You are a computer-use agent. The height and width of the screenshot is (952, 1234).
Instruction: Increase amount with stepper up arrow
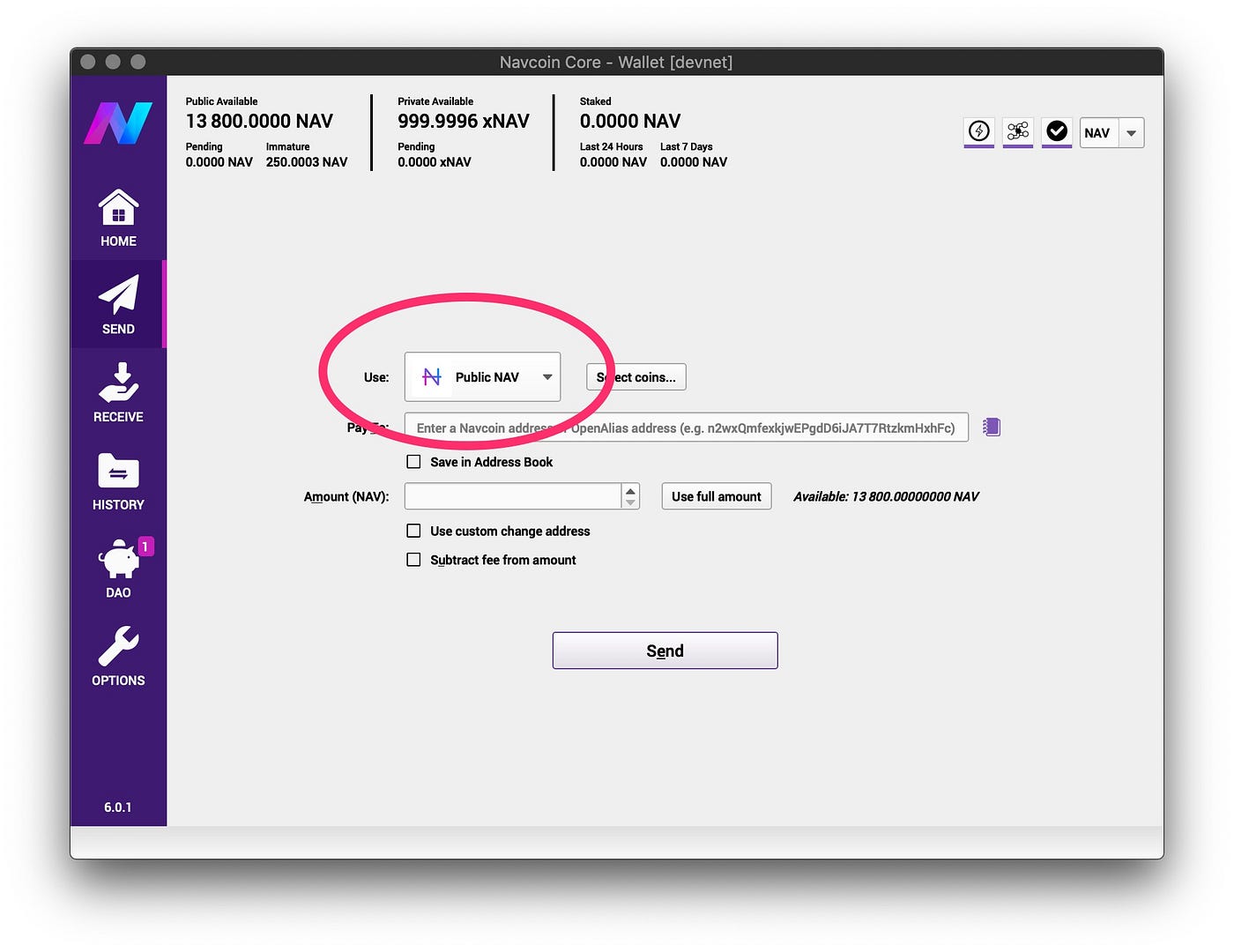pyautogui.click(x=630, y=491)
